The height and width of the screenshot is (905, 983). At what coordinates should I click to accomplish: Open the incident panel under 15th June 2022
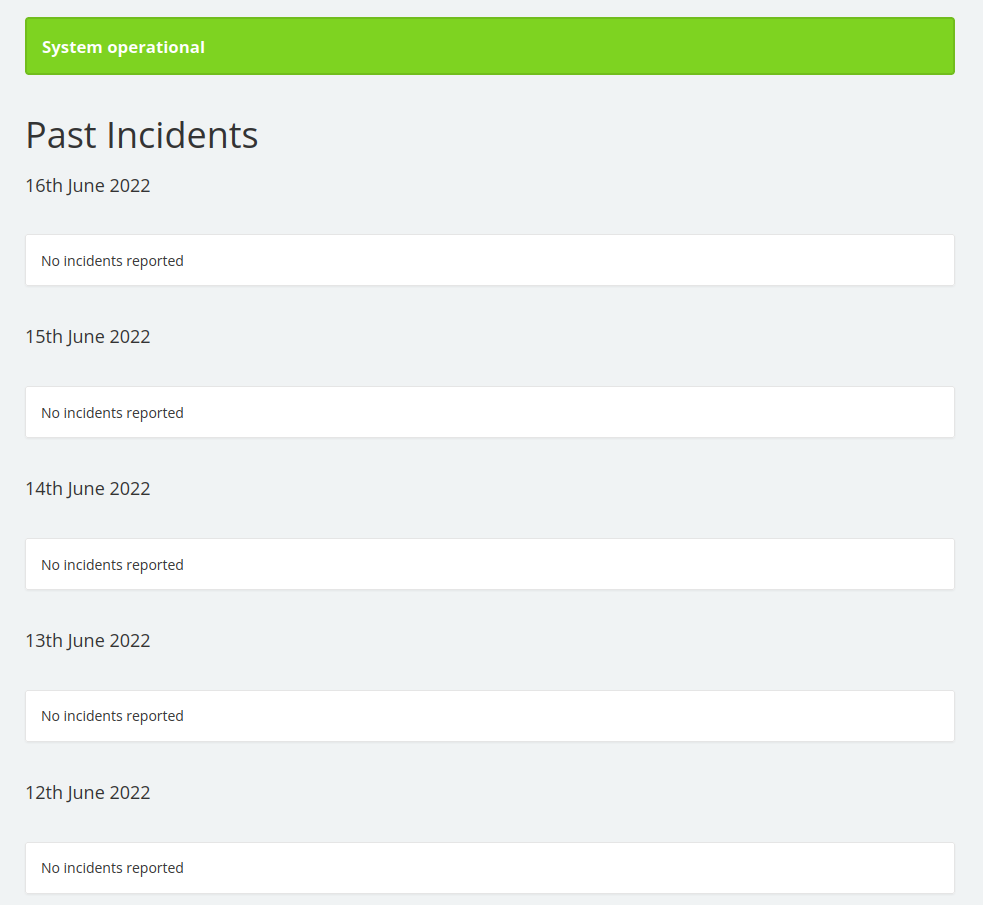[490, 412]
